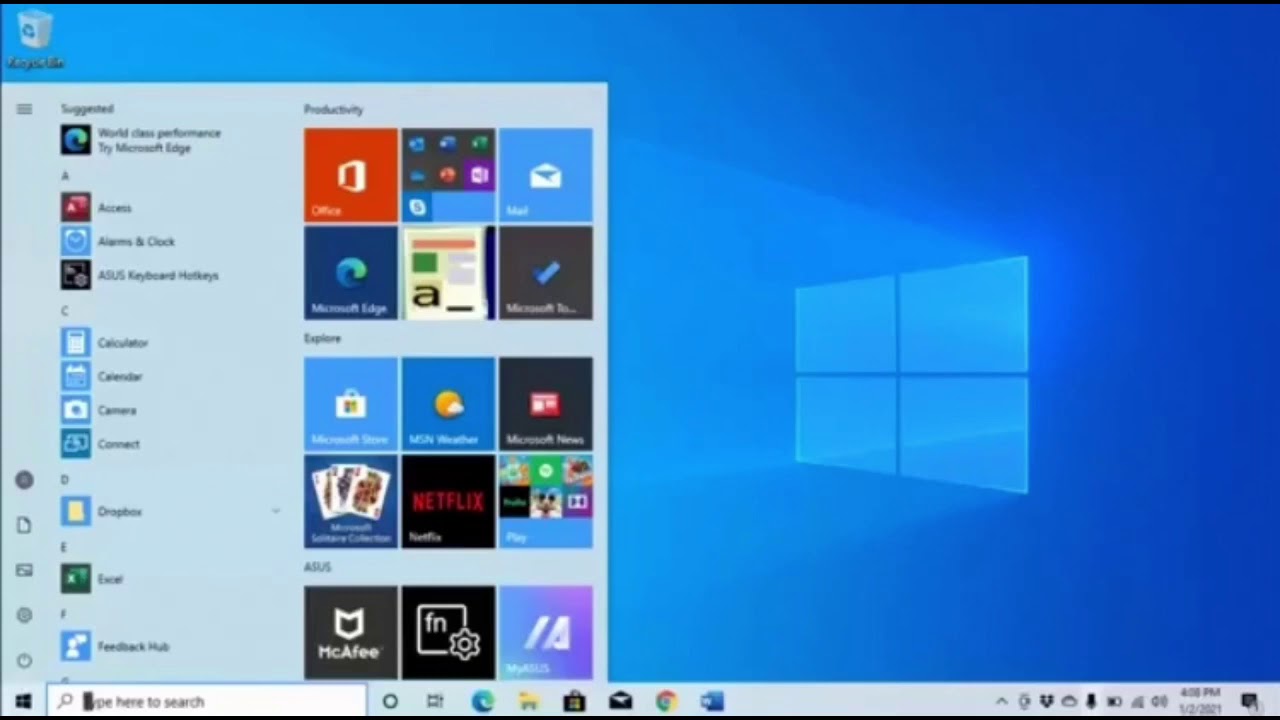Open File Explorer from taskbar
Screen dimensions: 1280x720
coord(528,701)
